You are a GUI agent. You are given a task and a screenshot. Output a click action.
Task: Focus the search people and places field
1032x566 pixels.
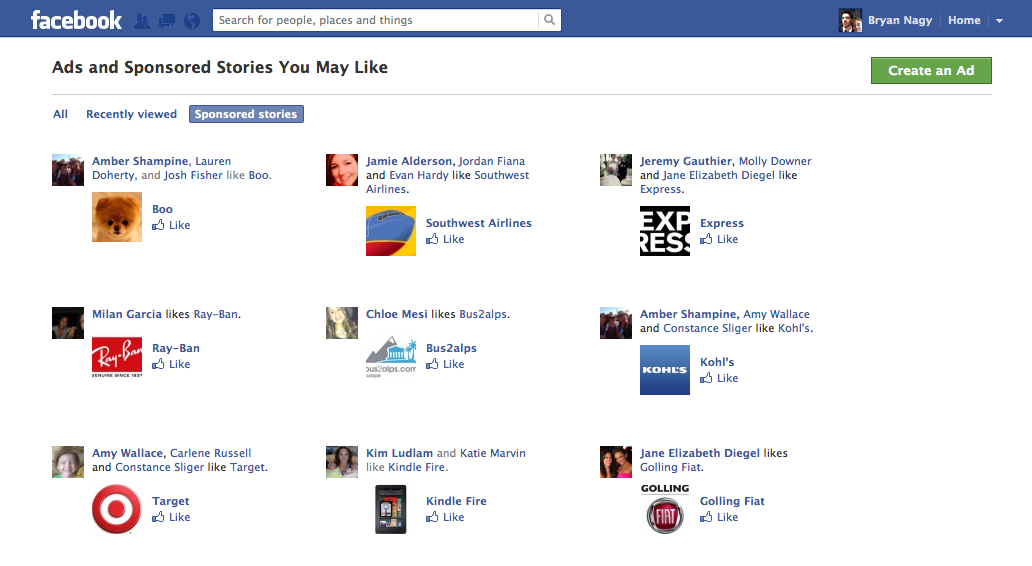click(x=375, y=20)
